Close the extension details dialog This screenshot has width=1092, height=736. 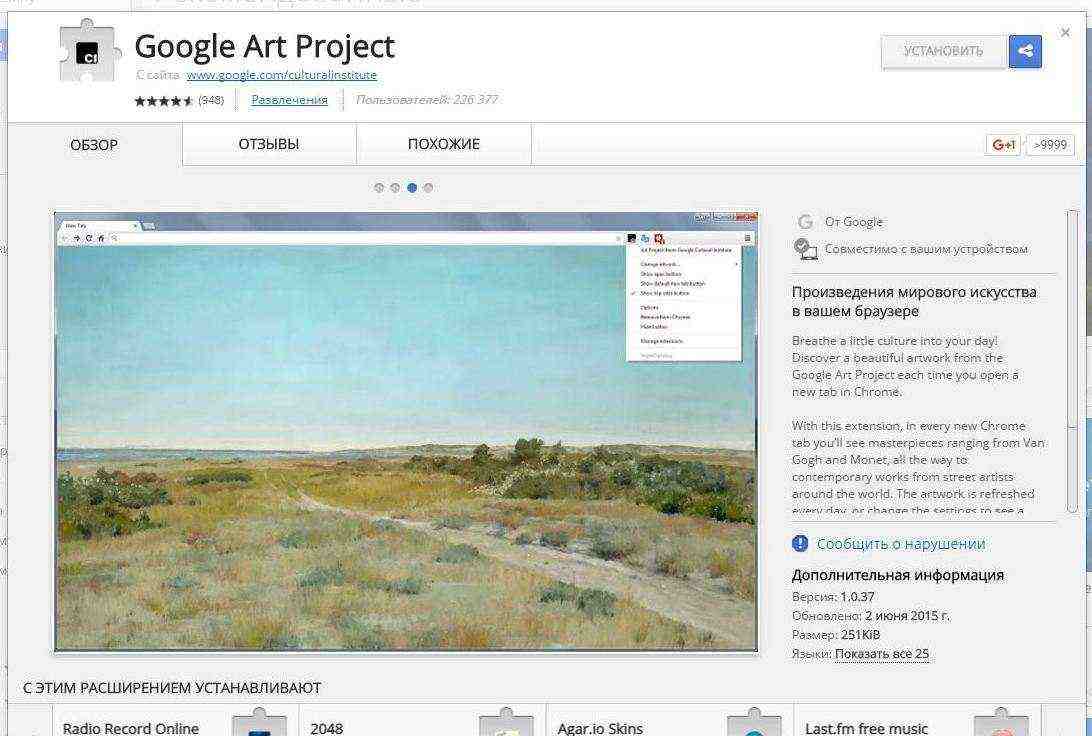pyautogui.click(x=1065, y=32)
